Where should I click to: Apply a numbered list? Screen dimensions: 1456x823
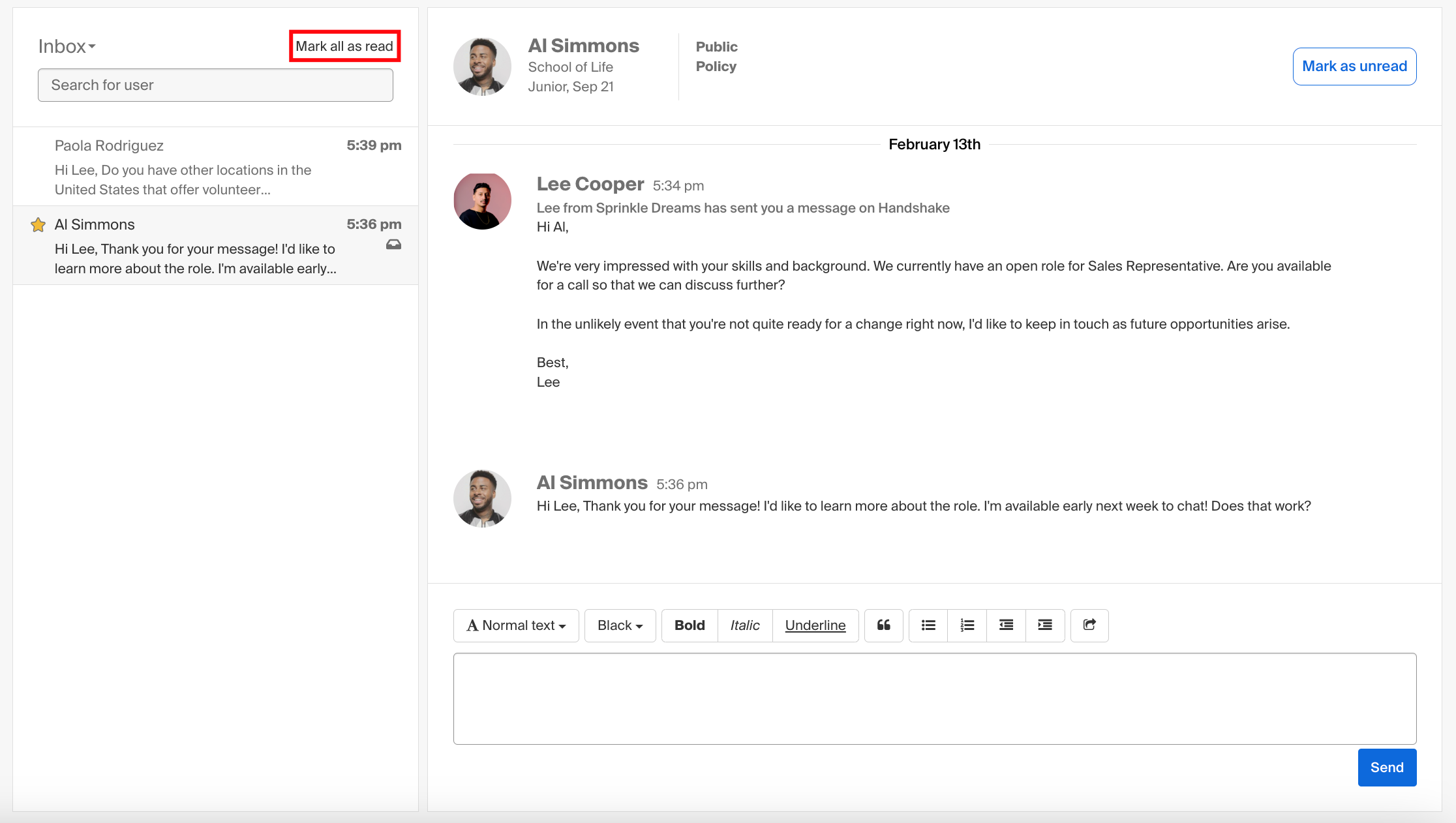click(967, 625)
